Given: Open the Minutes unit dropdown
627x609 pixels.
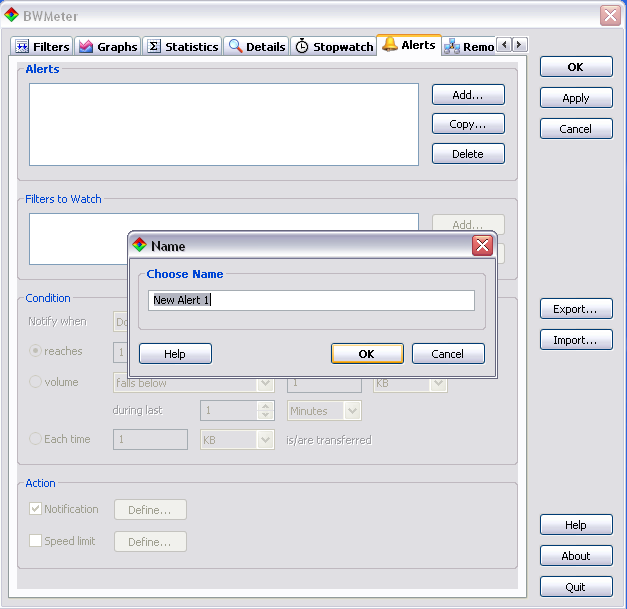Looking at the screenshot, I should (x=324, y=411).
